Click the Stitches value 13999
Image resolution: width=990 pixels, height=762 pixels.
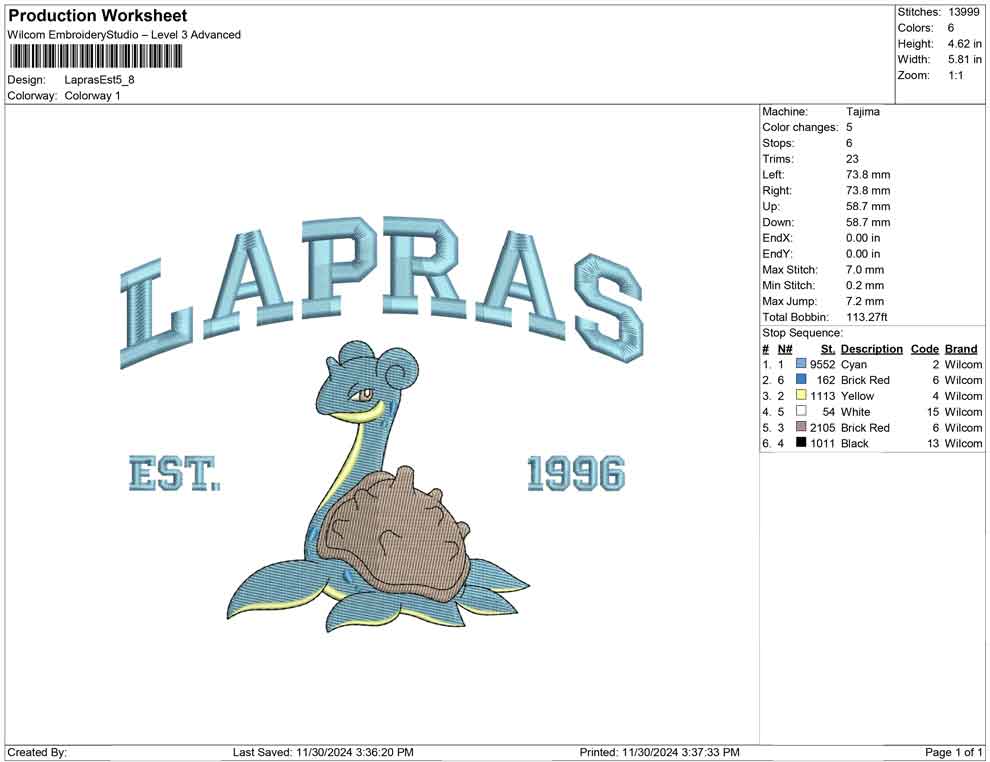pyautogui.click(x=963, y=12)
